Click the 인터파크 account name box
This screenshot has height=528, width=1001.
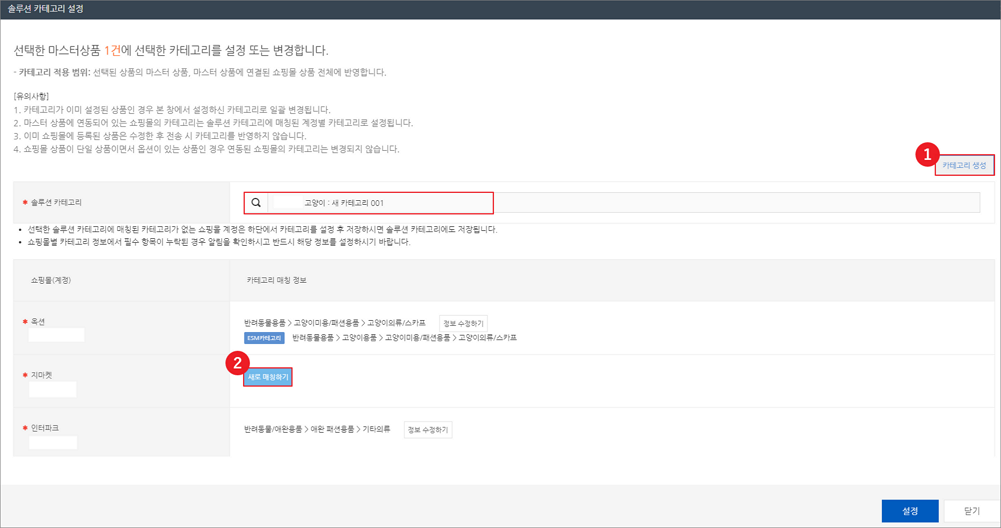click(53, 442)
